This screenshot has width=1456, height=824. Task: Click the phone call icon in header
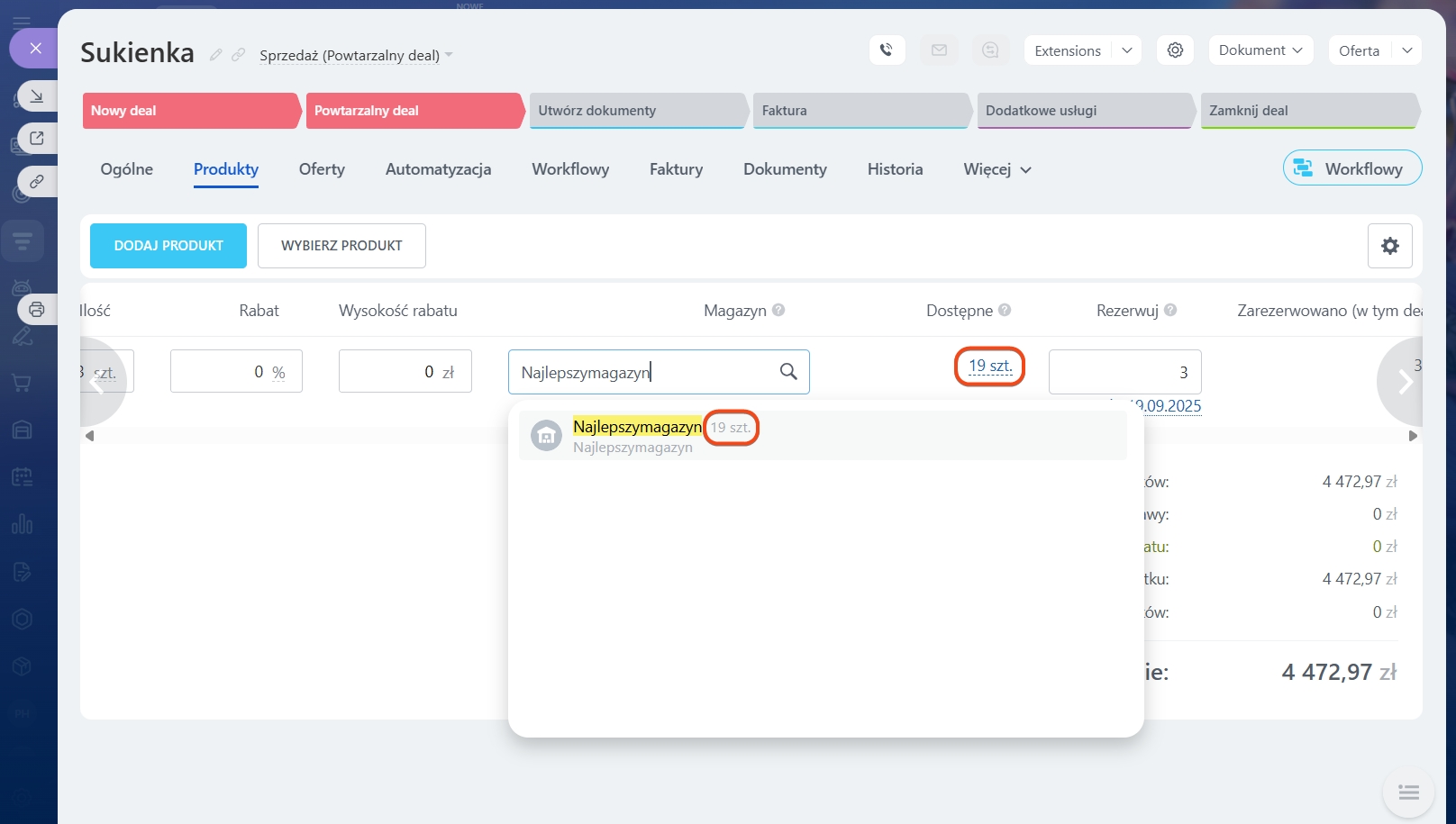(887, 50)
